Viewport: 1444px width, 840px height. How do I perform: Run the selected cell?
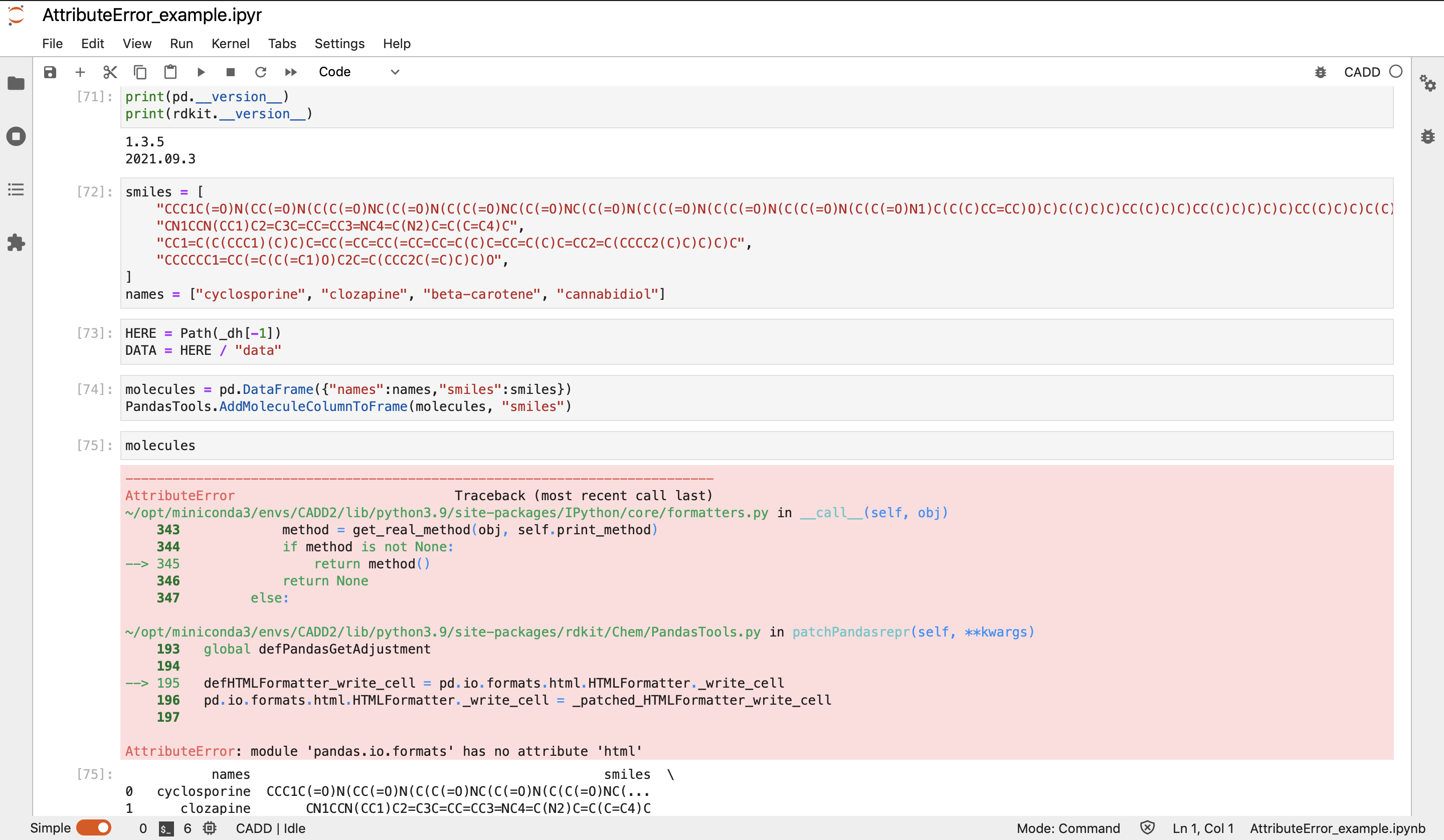(x=201, y=72)
